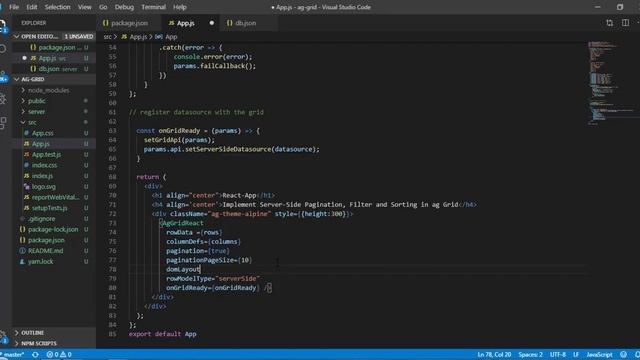Click the README.md info icon
The image size is (640, 360).
[x=22, y=251]
